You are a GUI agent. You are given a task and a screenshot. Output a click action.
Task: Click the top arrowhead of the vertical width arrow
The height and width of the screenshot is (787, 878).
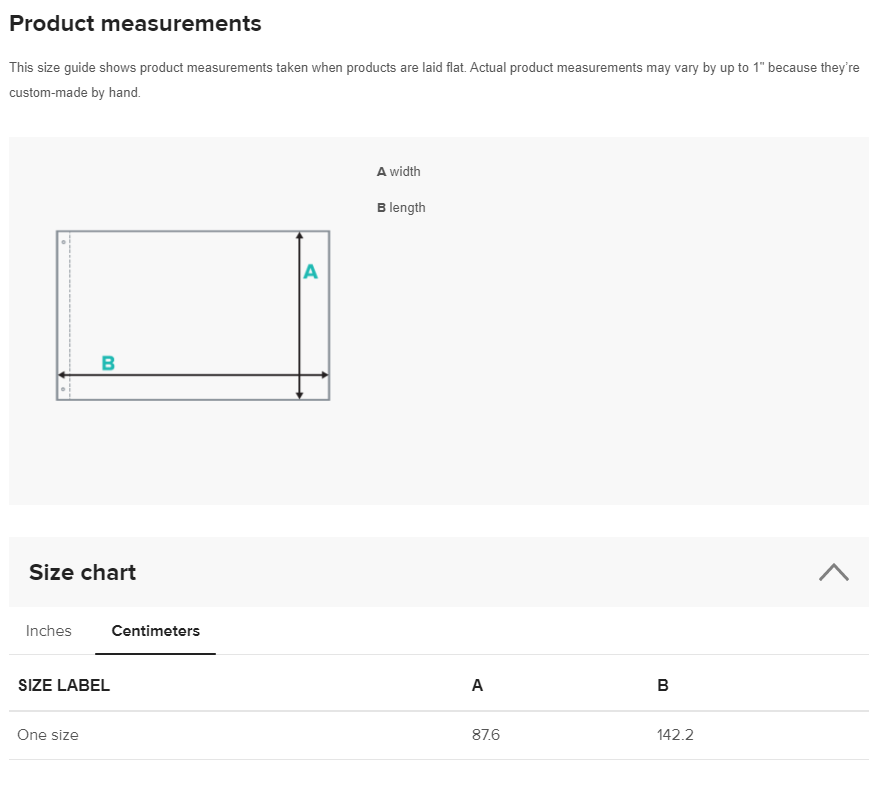[299, 237]
